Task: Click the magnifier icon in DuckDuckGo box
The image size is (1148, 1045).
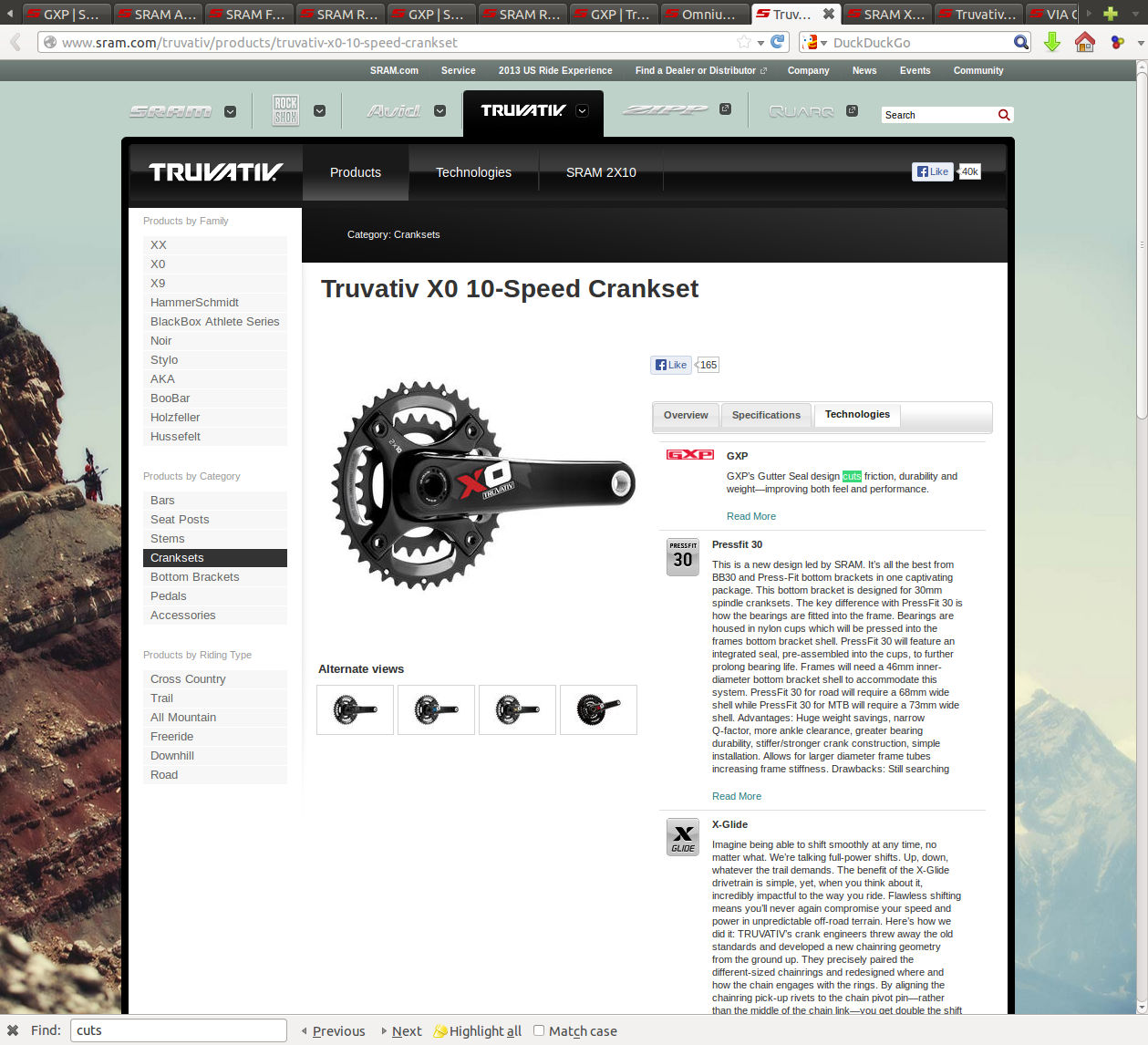Action: click(1021, 42)
